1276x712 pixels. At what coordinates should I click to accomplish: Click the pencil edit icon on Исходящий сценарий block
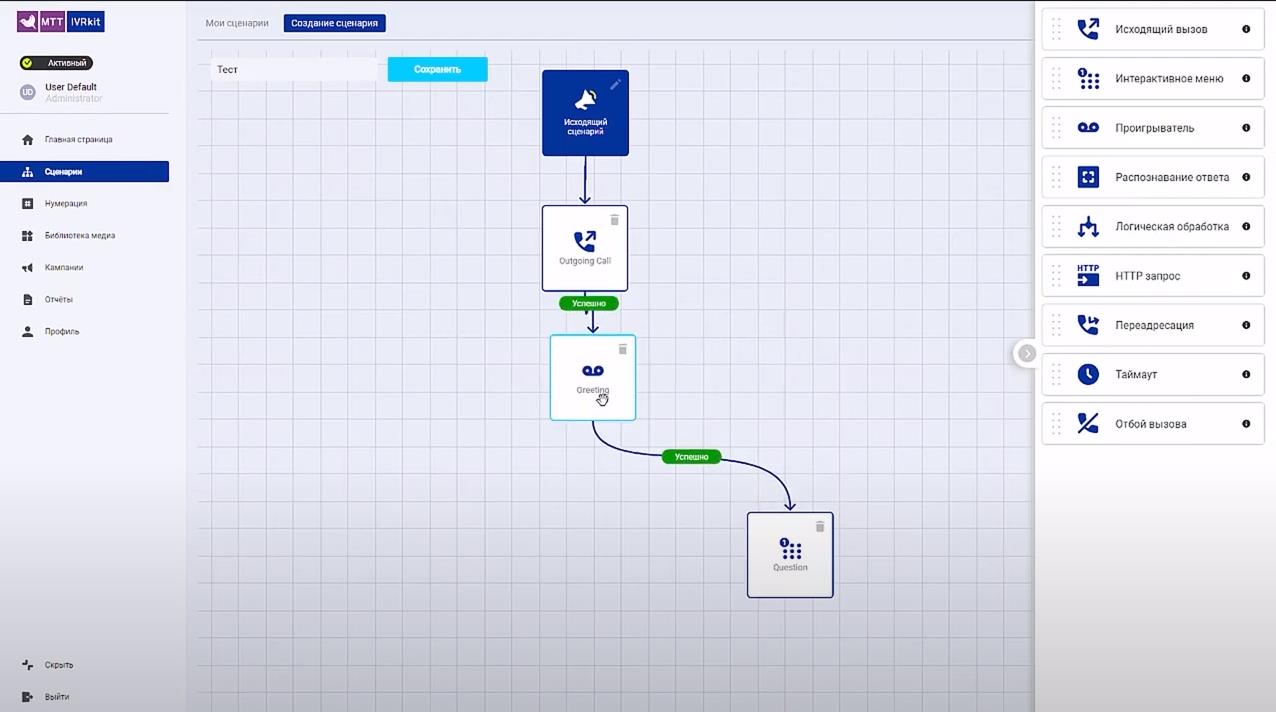pyautogui.click(x=615, y=84)
